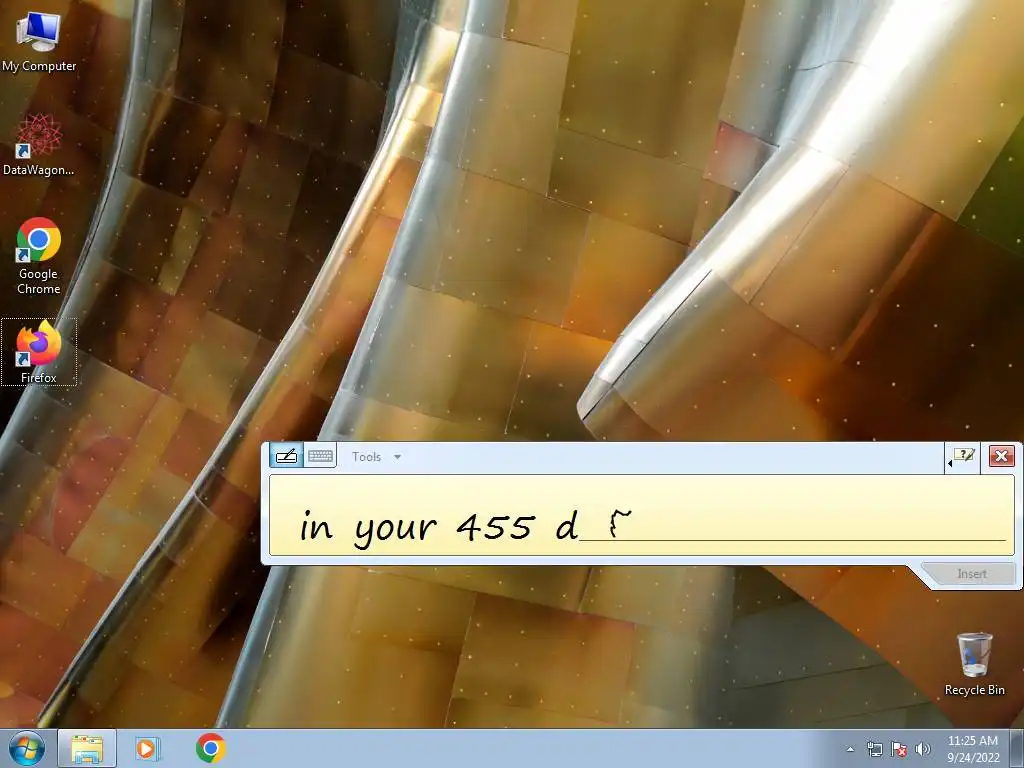Image resolution: width=1024 pixels, height=768 pixels.
Task: Open the Windows Start menu
Action: point(26,748)
